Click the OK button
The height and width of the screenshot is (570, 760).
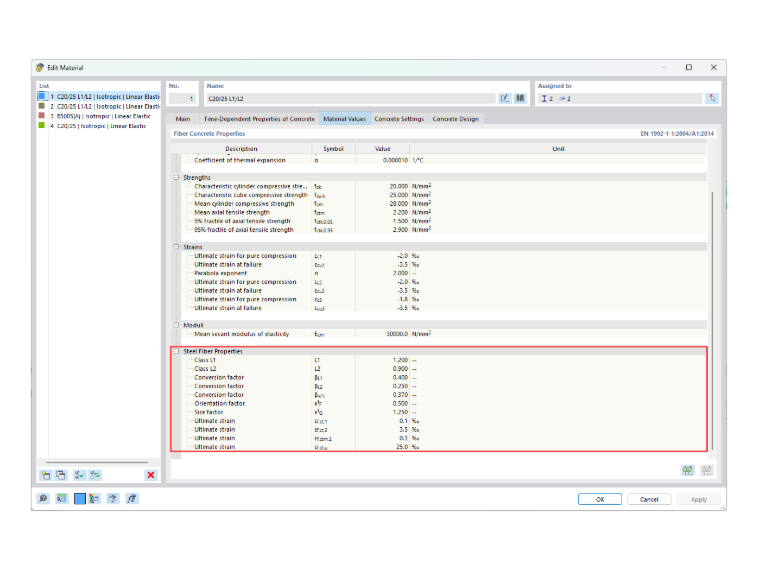coord(600,499)
